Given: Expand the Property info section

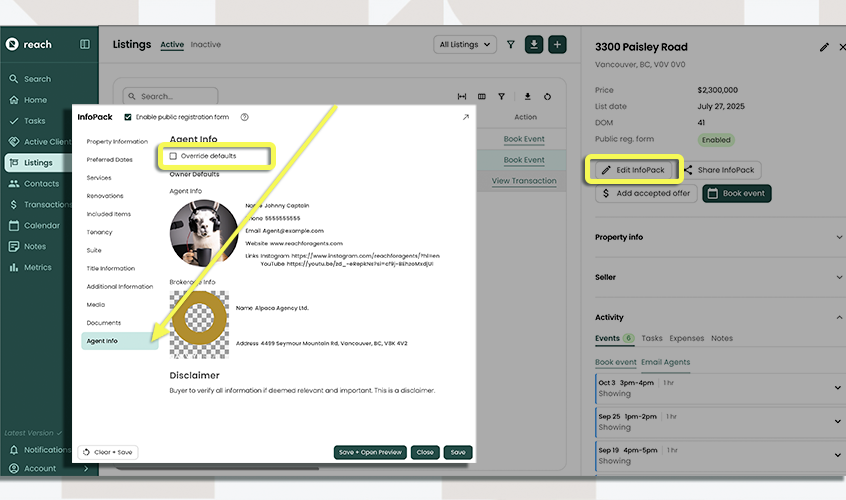Looking at the screenshot, I should (839, 237).
